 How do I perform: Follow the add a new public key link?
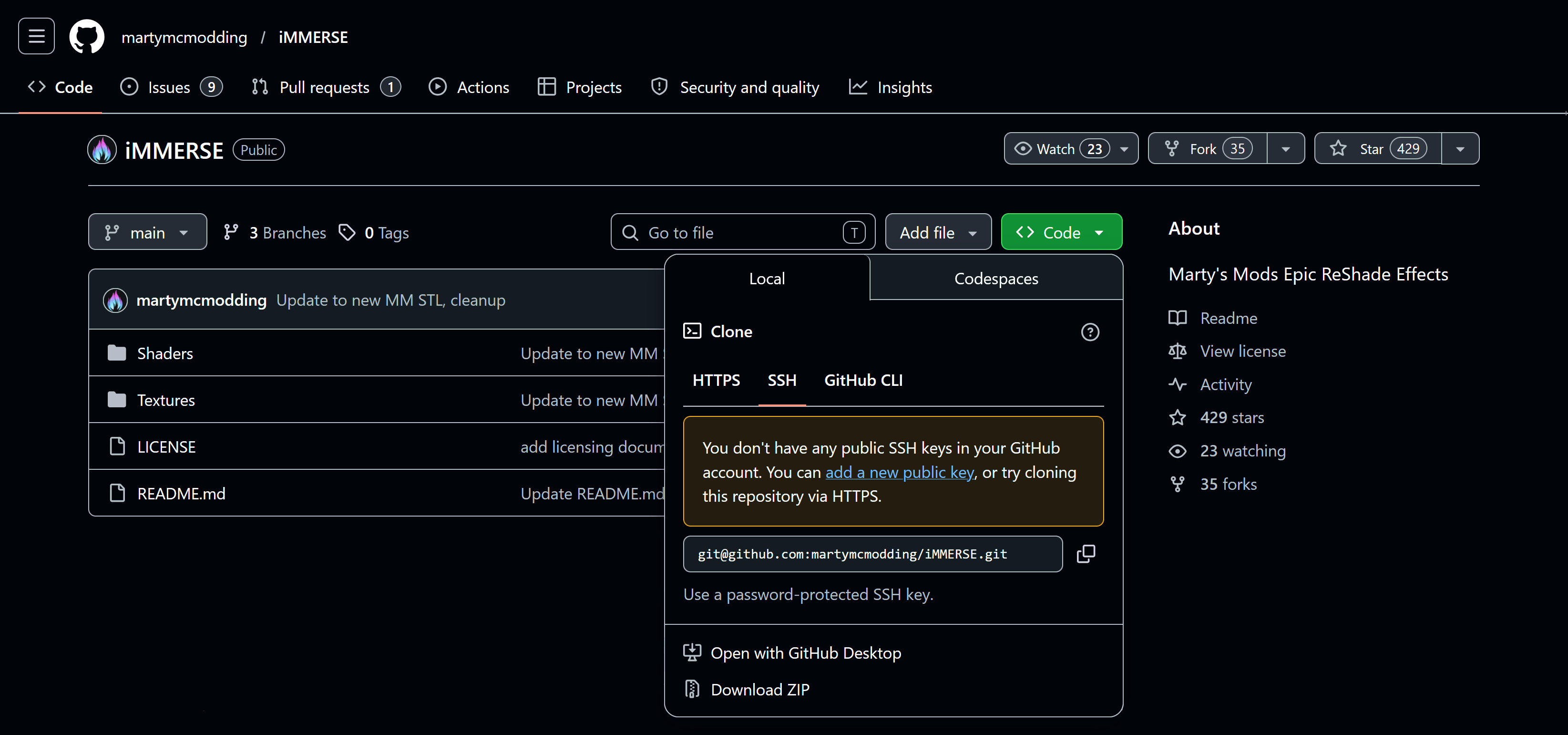coord(900,472)
